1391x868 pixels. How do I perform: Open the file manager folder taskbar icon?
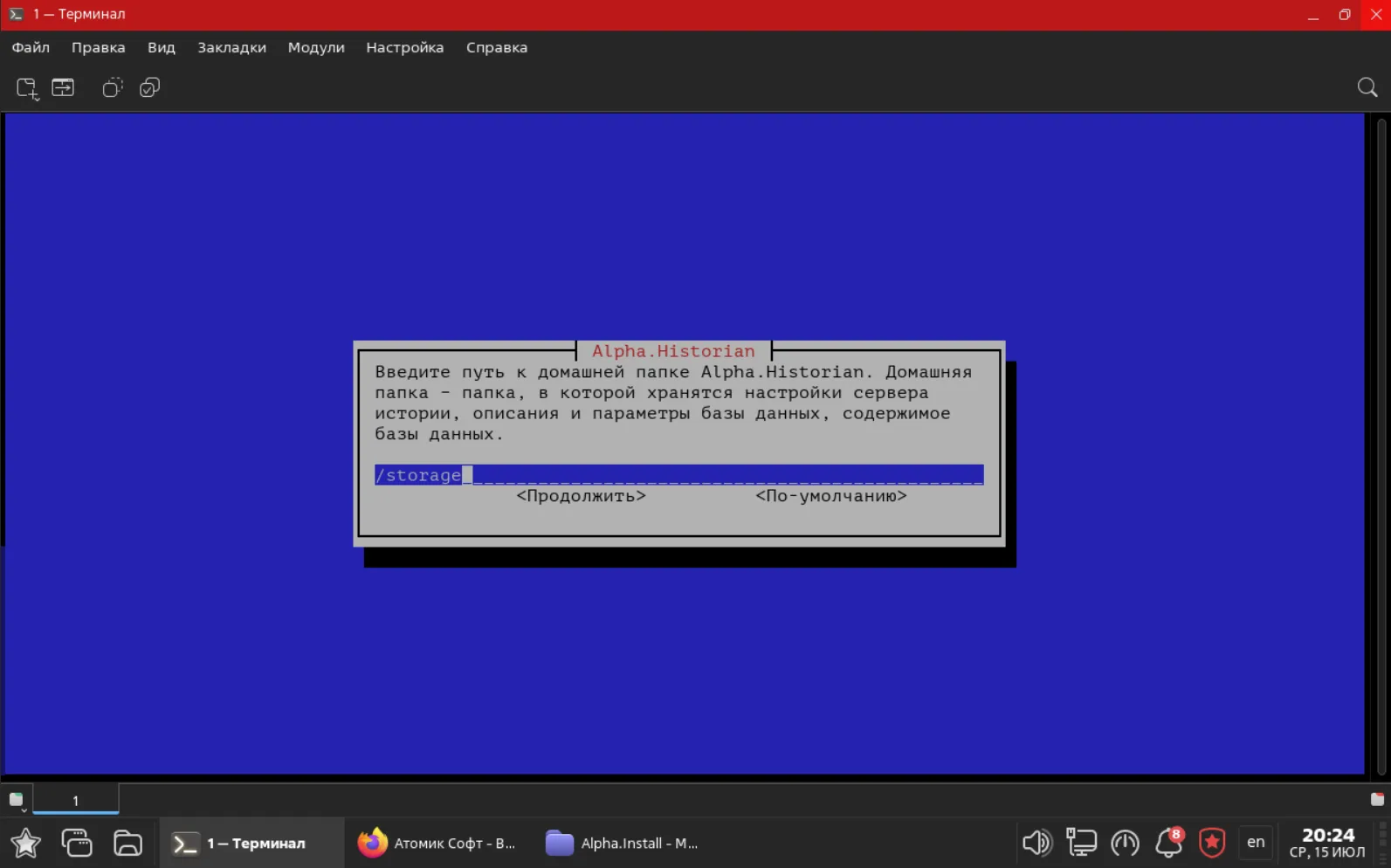127,843
